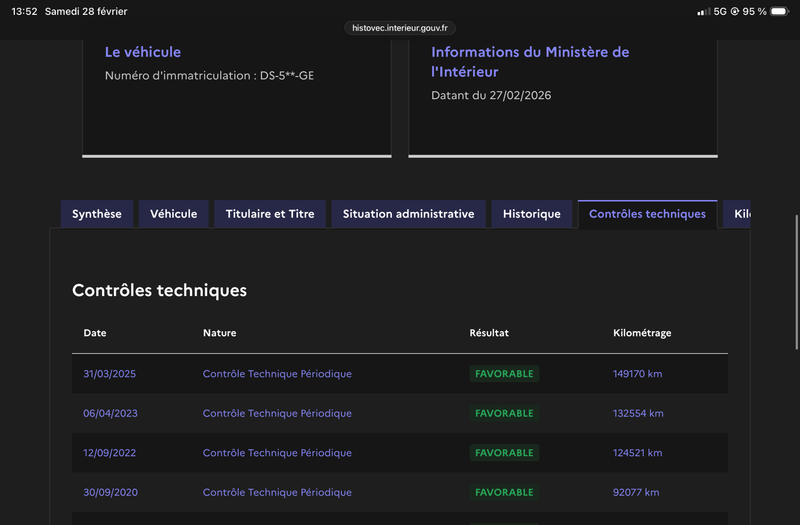Screen dimensions: 800x525
Task: Click the 31/03/2025 date entry
Action: [x=109, y=374]
